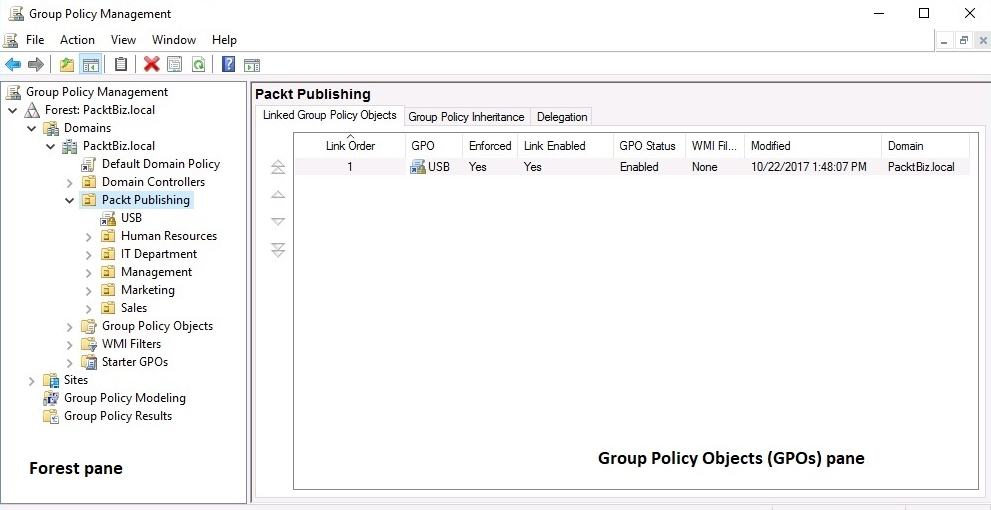991x510 pixels.
Task: Click the red Delete icon
Action: click(152, 65)
